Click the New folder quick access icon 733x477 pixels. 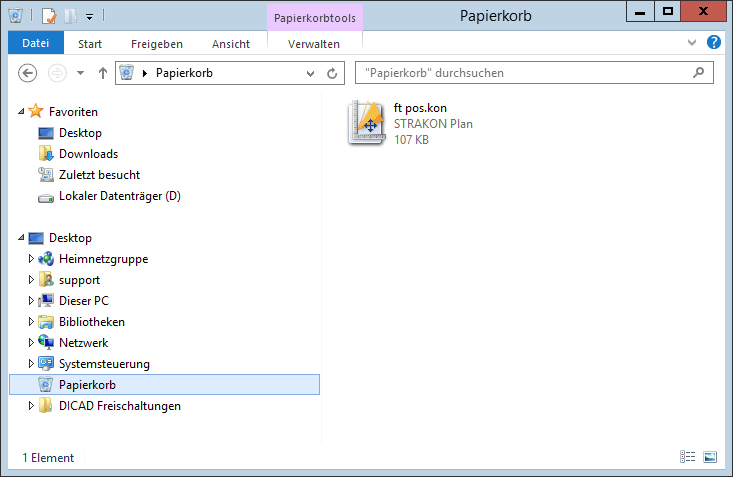[x=71, y=16]
